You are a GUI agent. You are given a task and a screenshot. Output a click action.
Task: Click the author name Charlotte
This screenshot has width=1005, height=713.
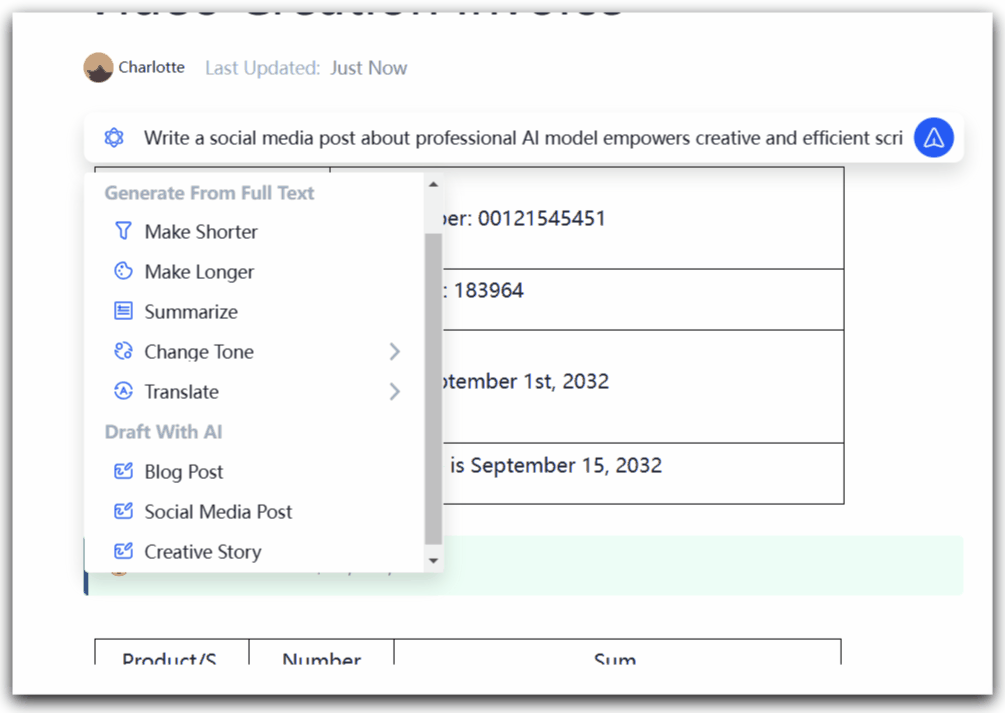(x=151, y=68)
